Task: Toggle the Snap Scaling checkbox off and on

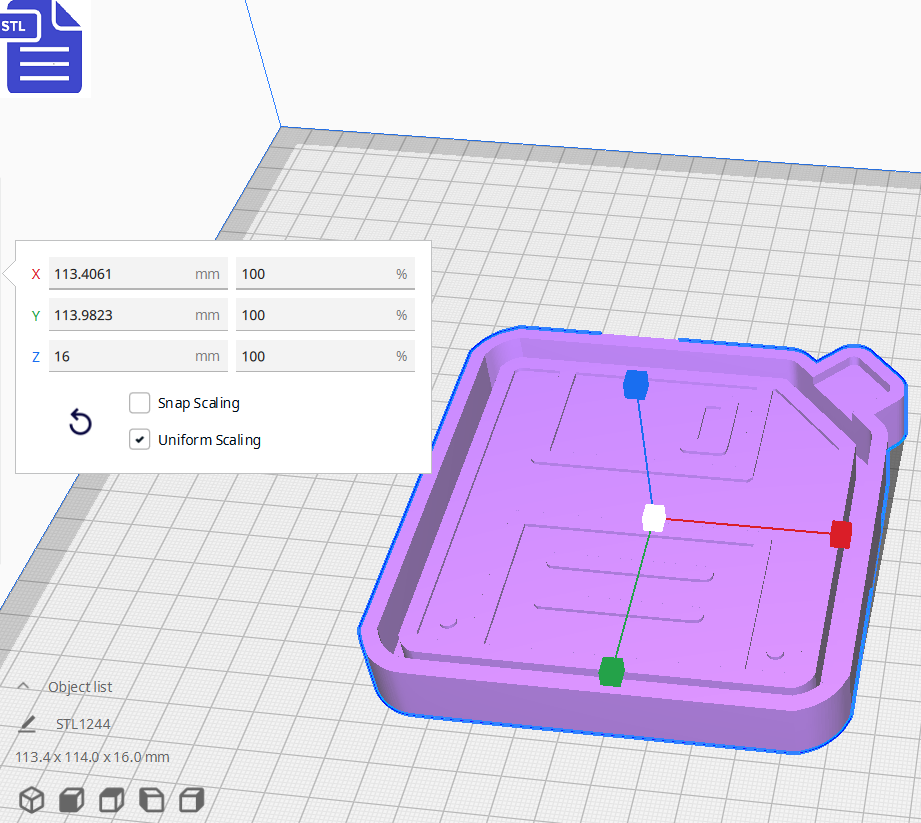Action: click(x=139, y=403)
